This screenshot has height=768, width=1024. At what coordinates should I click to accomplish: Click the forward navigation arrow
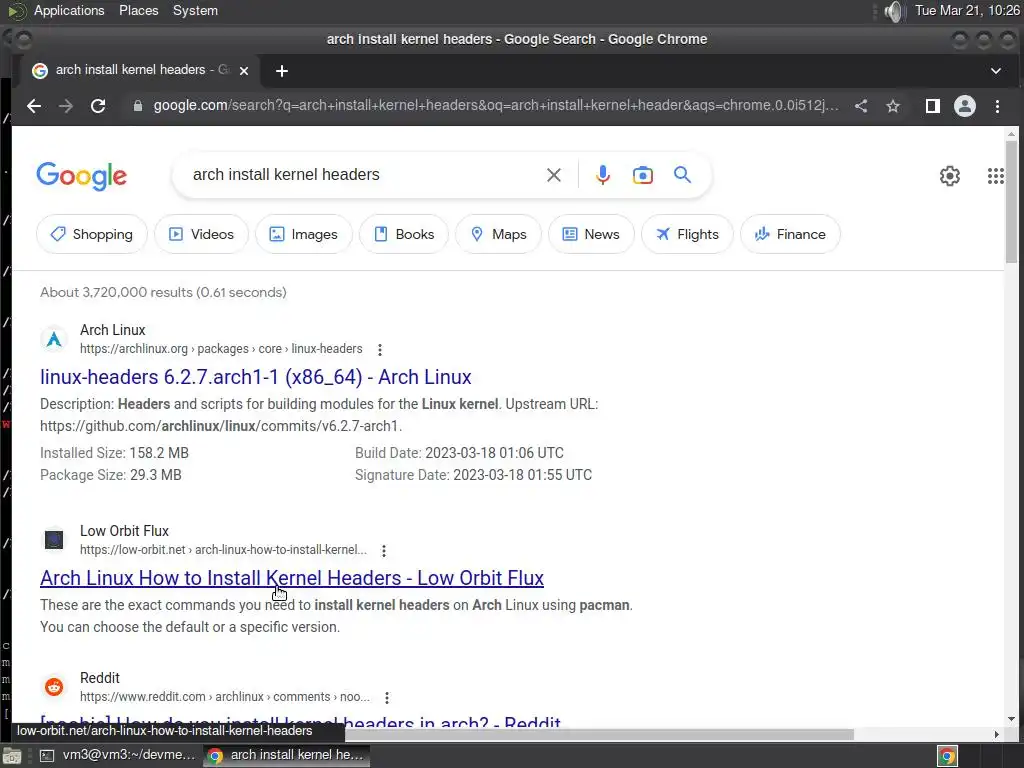point(65,106)
